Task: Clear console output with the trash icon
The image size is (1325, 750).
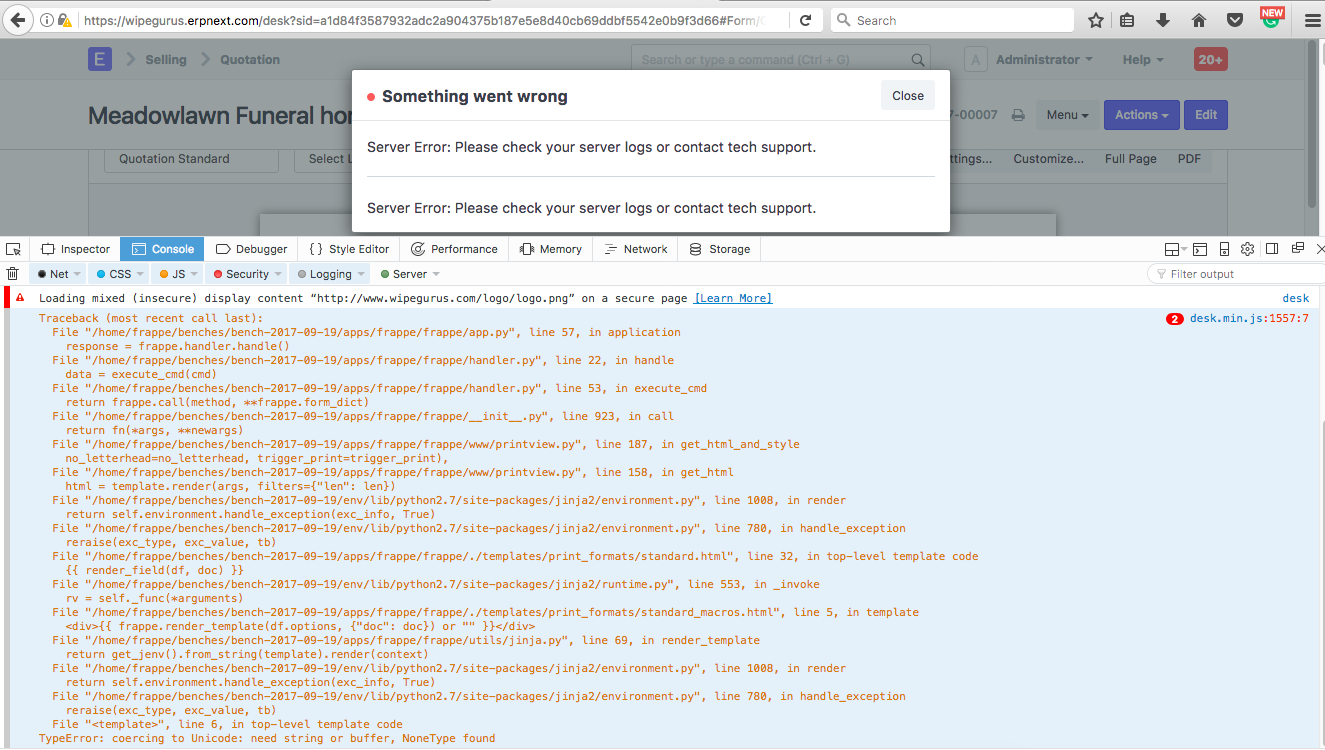Action: click(x=13, y=274)
